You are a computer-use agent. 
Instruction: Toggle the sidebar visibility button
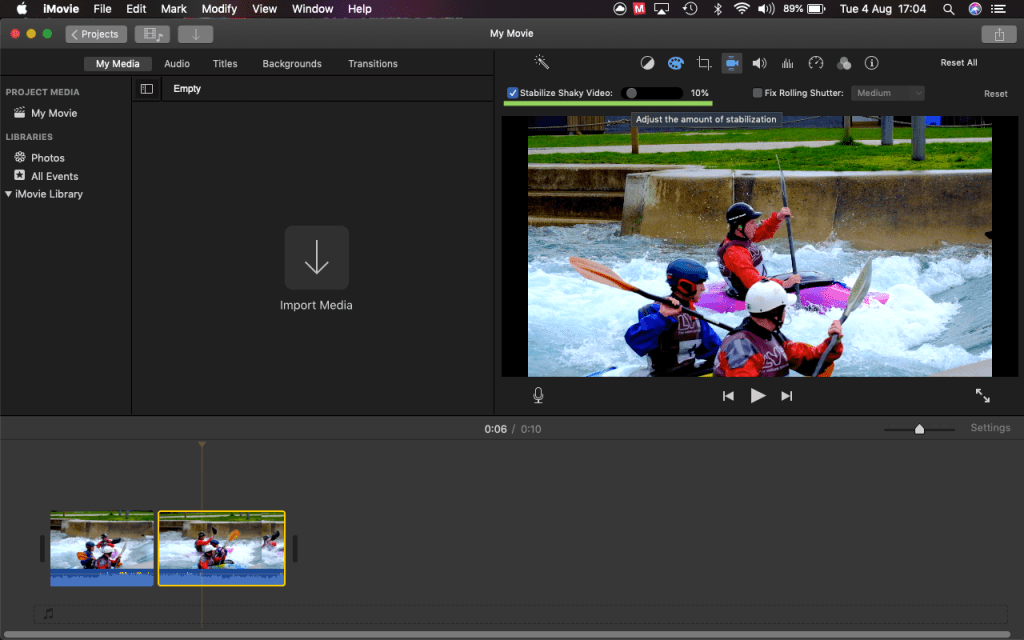[x=147, y=89]
